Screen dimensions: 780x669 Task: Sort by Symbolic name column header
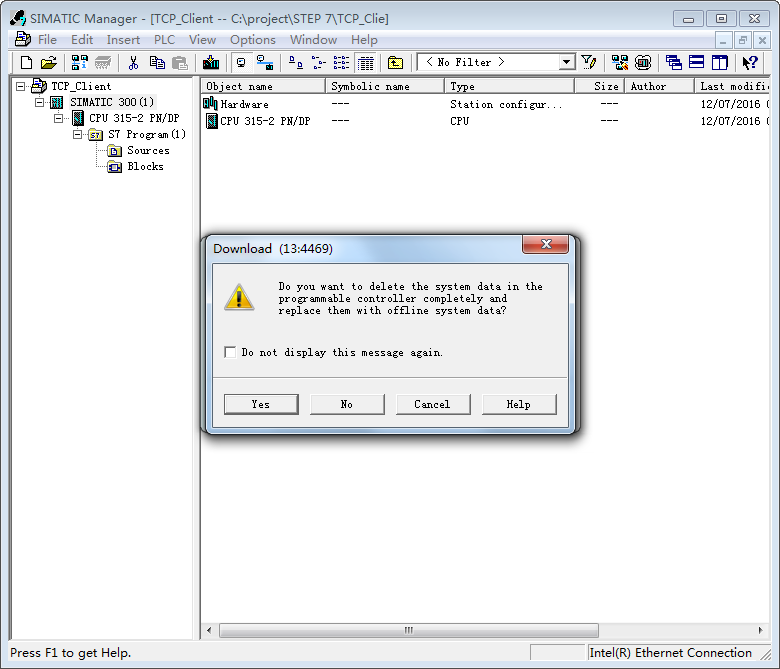[x=385, y=86]
